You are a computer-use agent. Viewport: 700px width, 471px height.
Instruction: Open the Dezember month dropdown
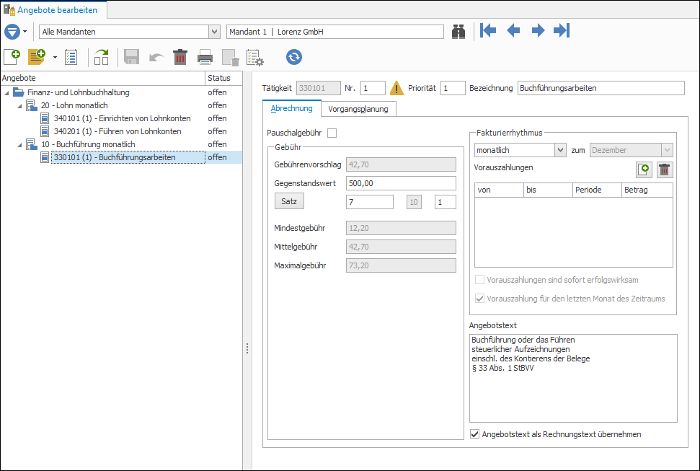[667, 150]
